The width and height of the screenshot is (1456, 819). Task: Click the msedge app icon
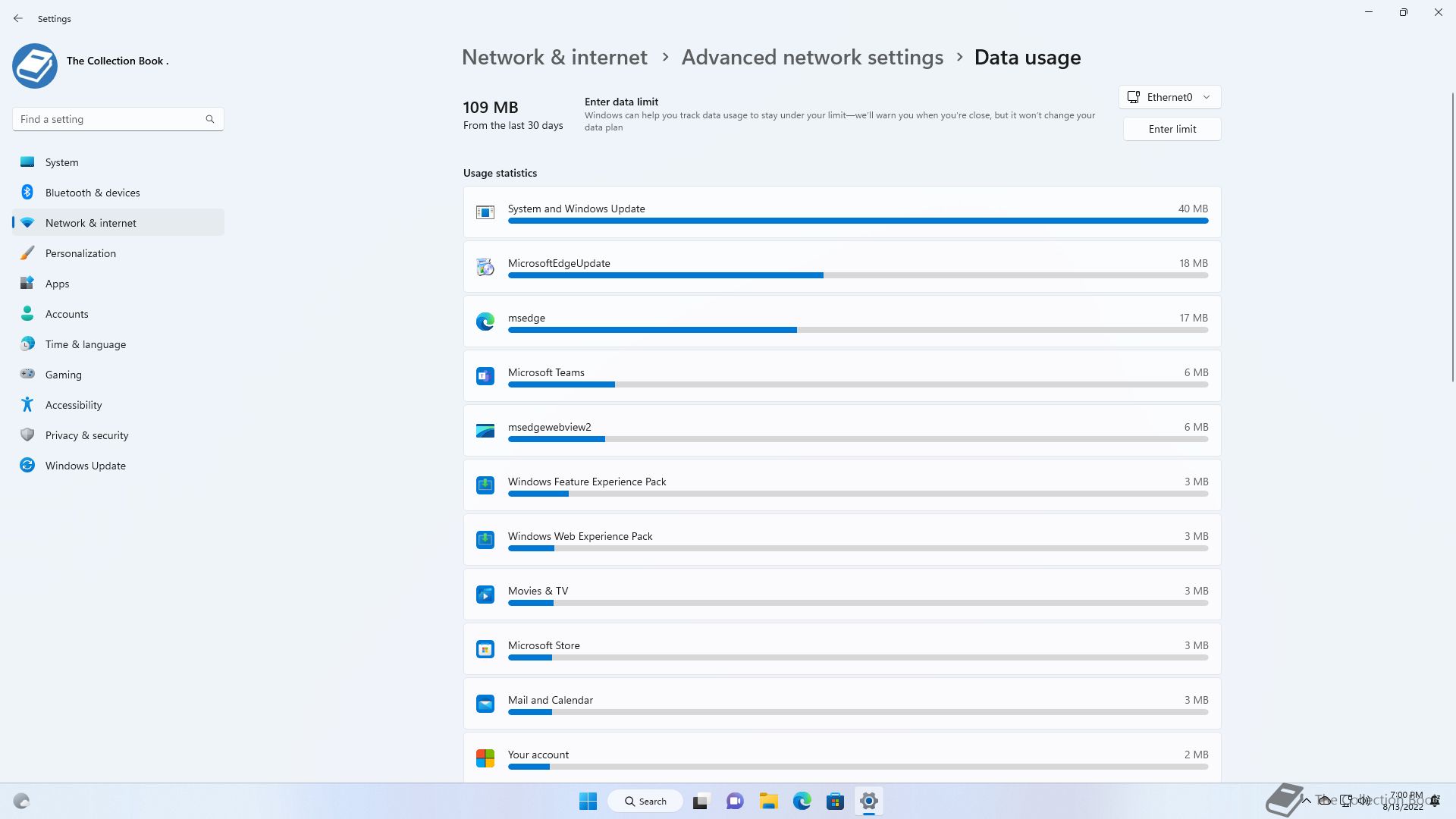point(485,322)
